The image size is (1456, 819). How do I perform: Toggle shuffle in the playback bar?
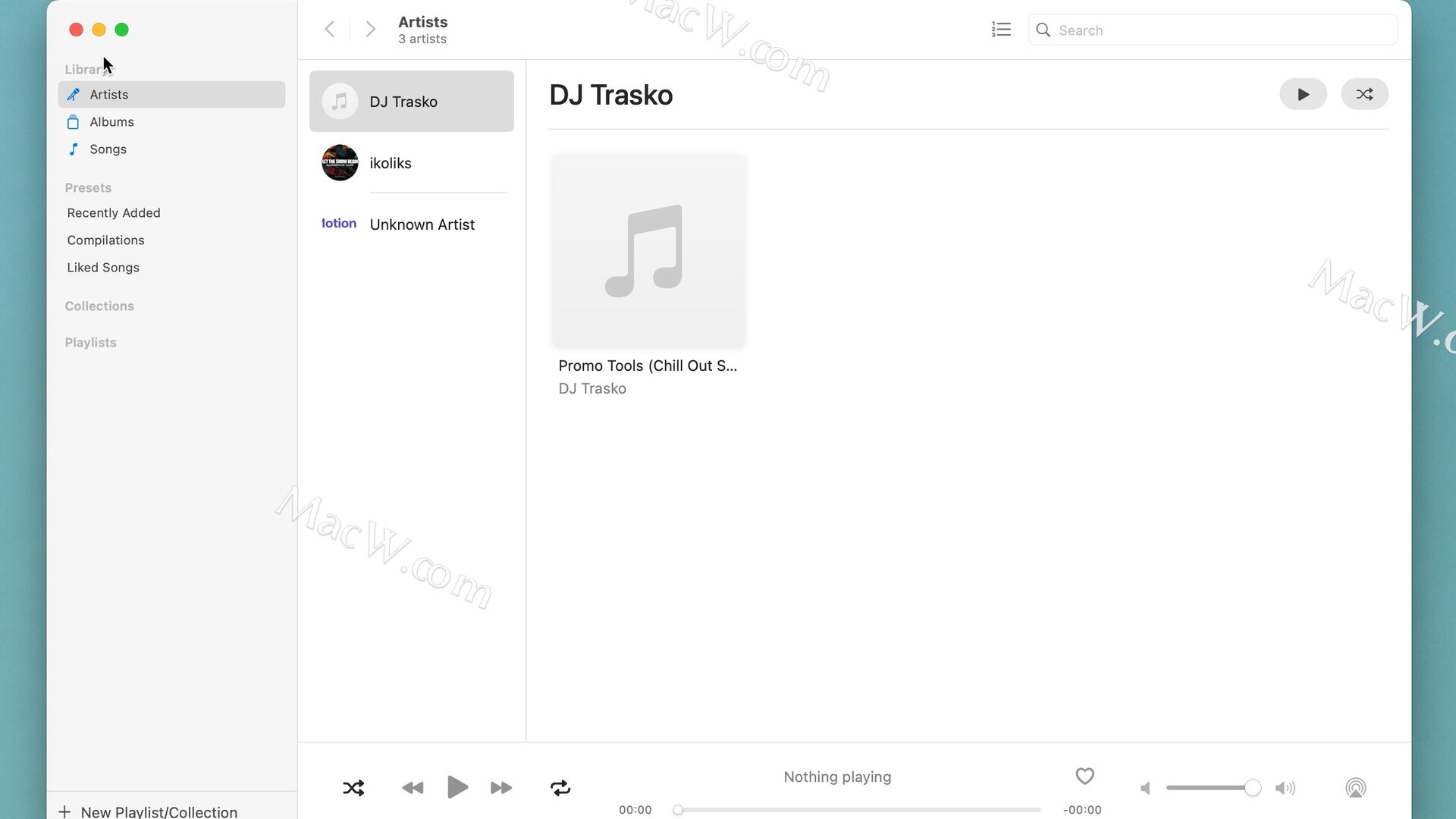coord(353,788)
